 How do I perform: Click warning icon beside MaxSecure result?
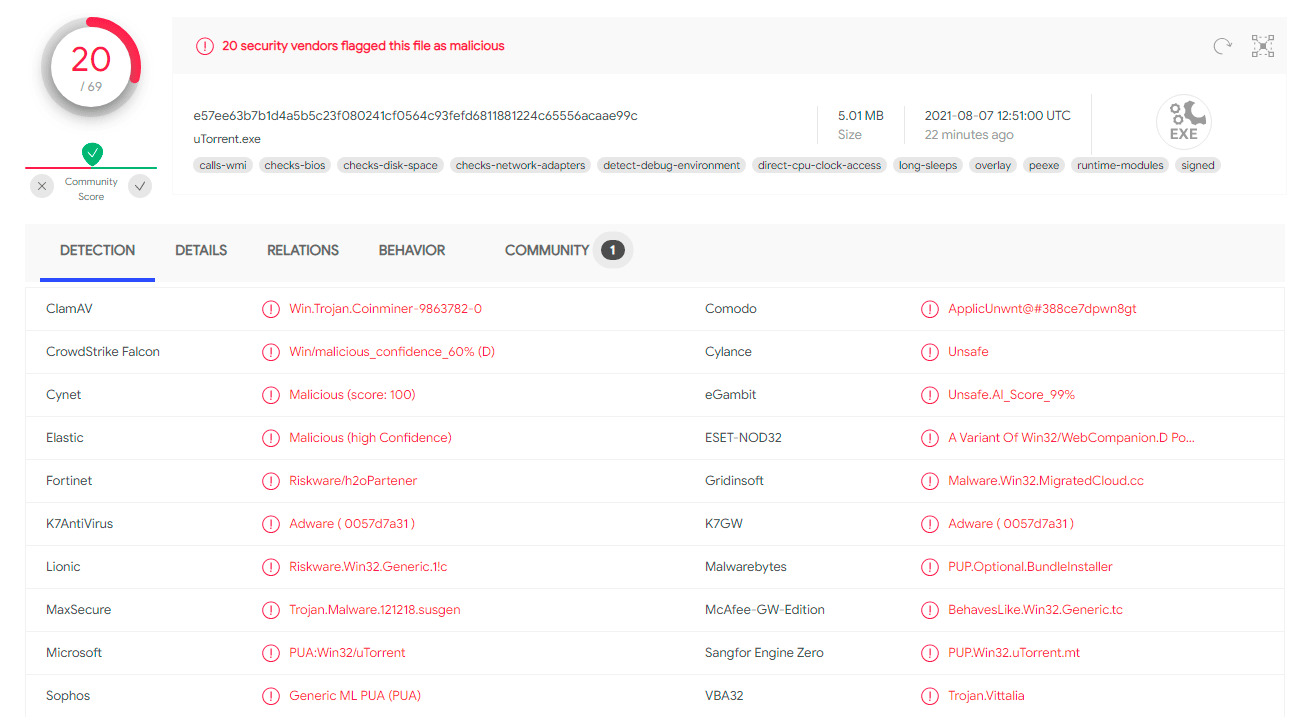click(270, 610)
